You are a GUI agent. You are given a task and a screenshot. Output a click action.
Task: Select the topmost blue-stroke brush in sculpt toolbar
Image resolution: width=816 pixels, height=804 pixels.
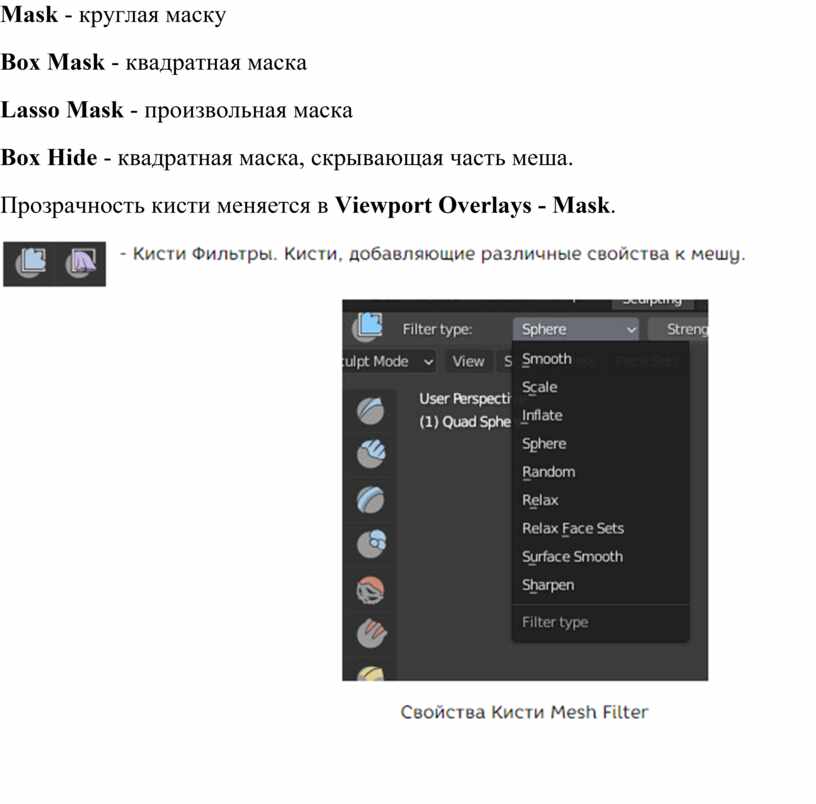[x=372, y=409]
